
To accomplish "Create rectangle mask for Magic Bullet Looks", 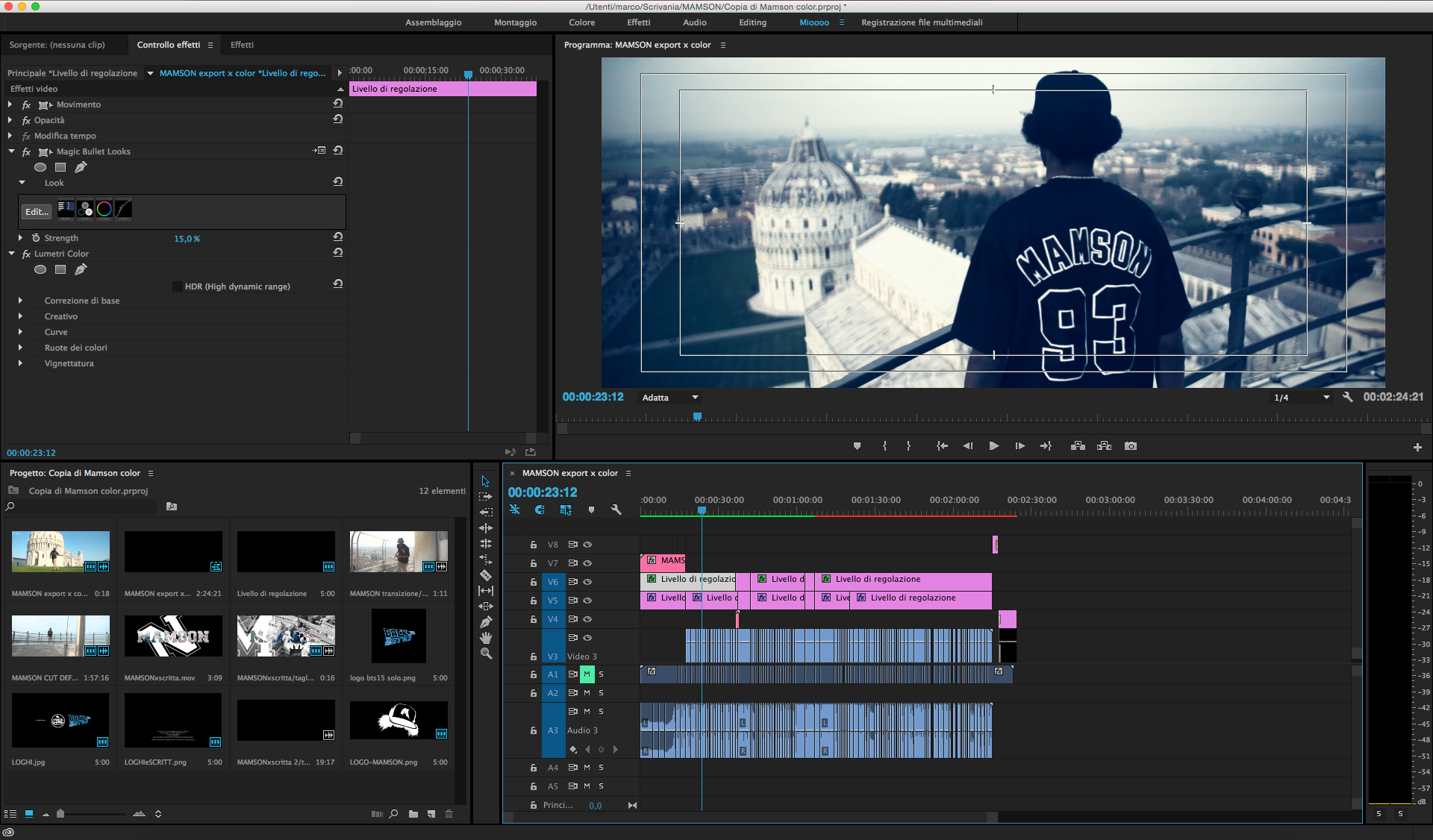I will coord(60,167).
